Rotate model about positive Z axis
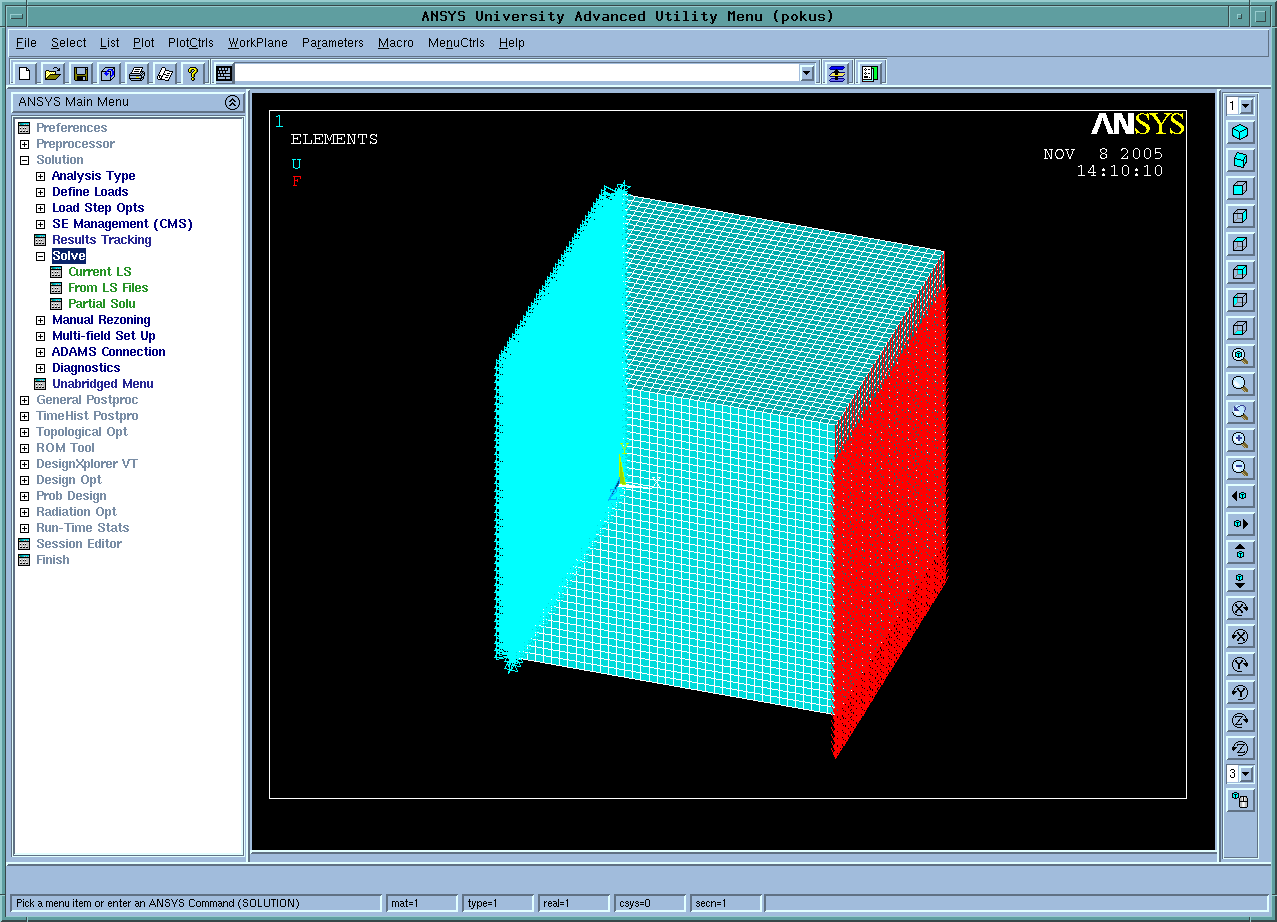The height and width of the screenshot is (922, 1277). click(x=1240, y=720)
